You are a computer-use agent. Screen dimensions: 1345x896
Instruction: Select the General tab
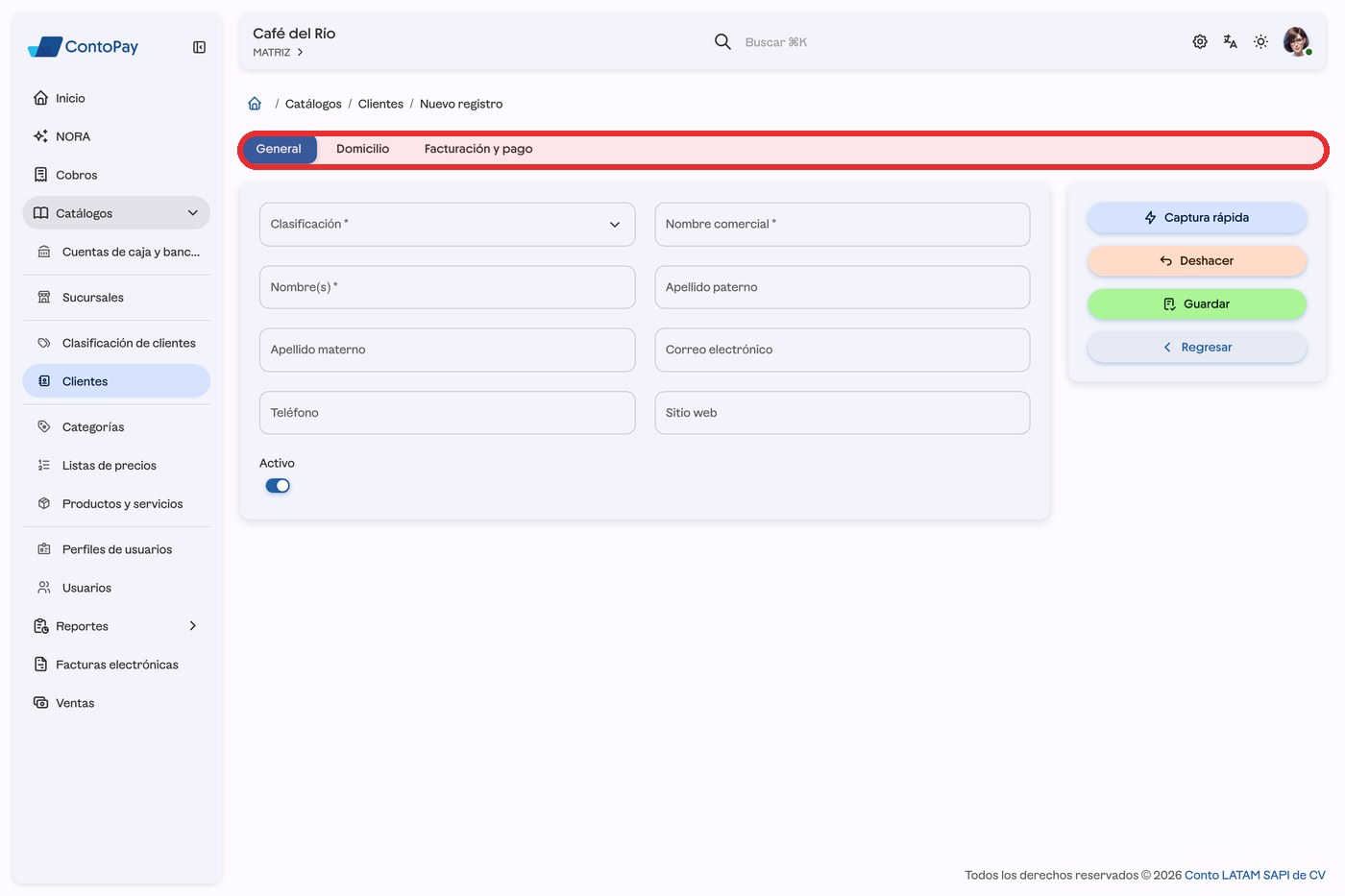click(x=279, y=149)
